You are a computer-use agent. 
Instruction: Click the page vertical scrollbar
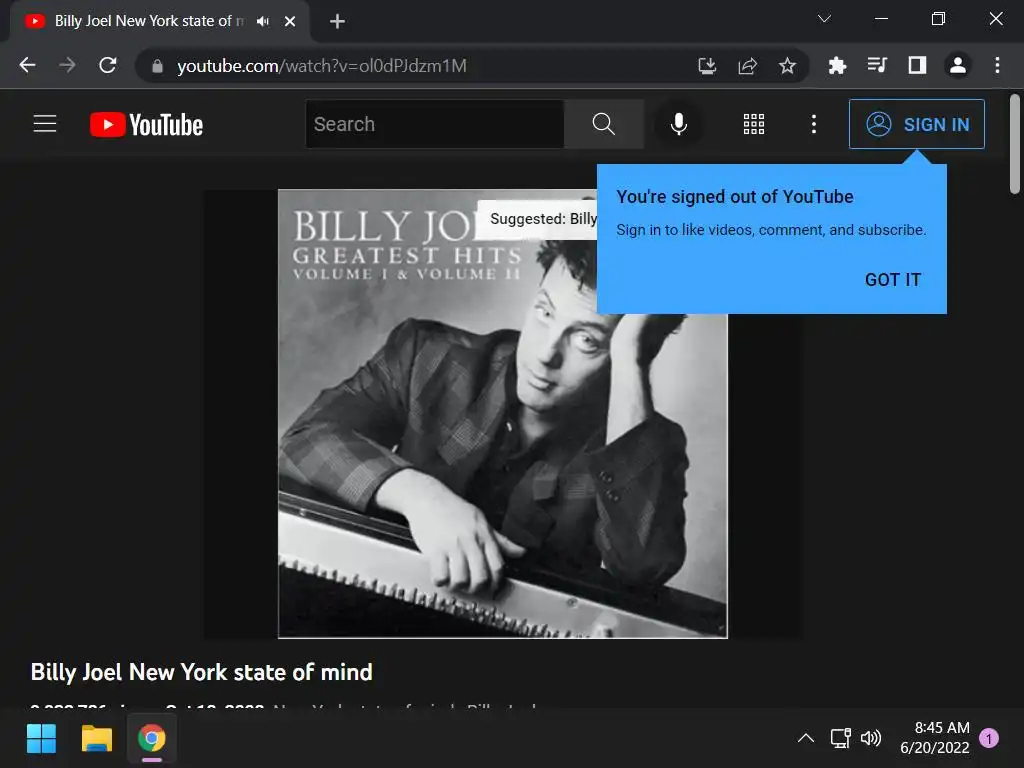coord(1014,144)
